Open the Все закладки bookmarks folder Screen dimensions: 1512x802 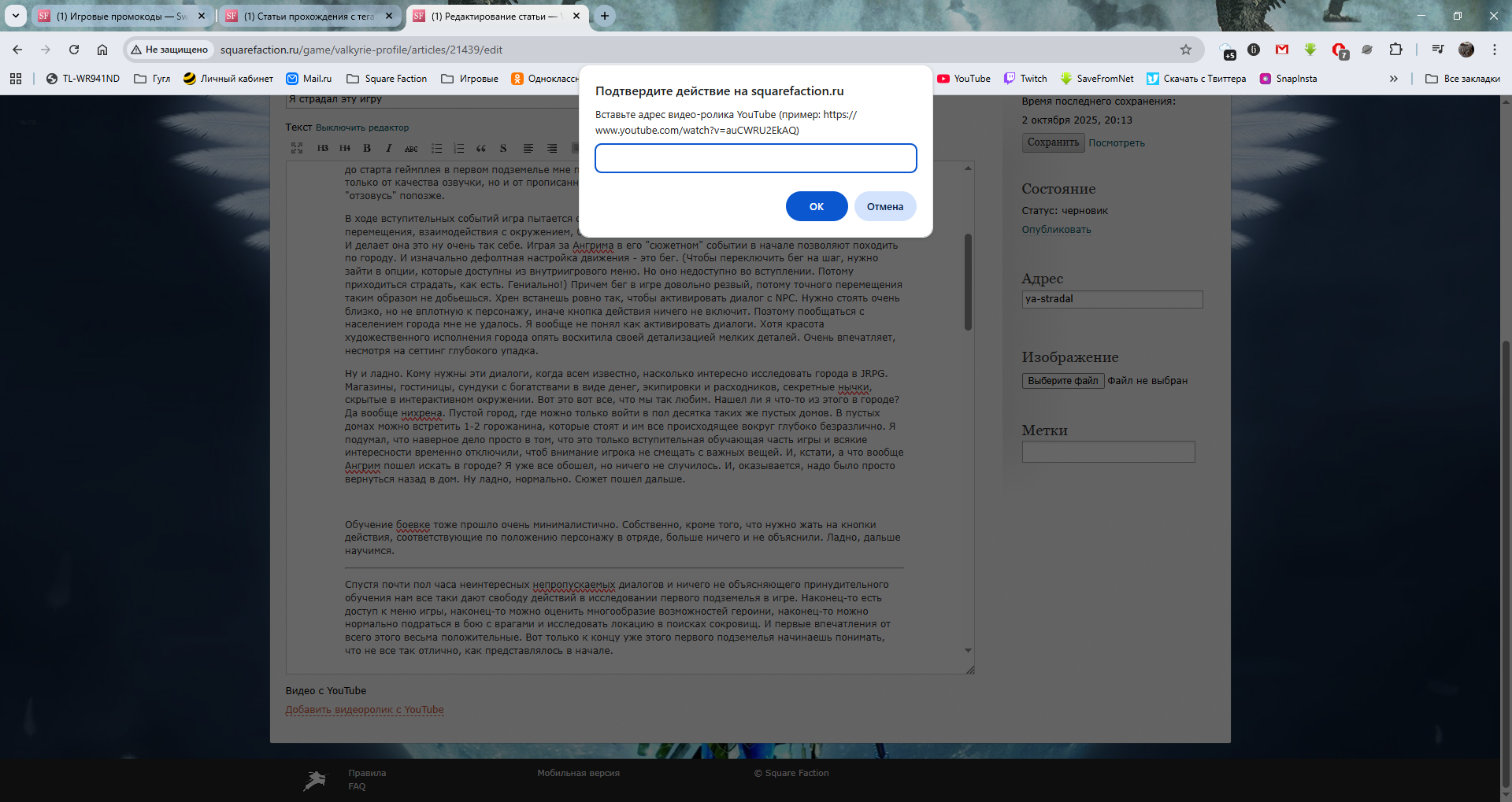[x=1462, y=79]
